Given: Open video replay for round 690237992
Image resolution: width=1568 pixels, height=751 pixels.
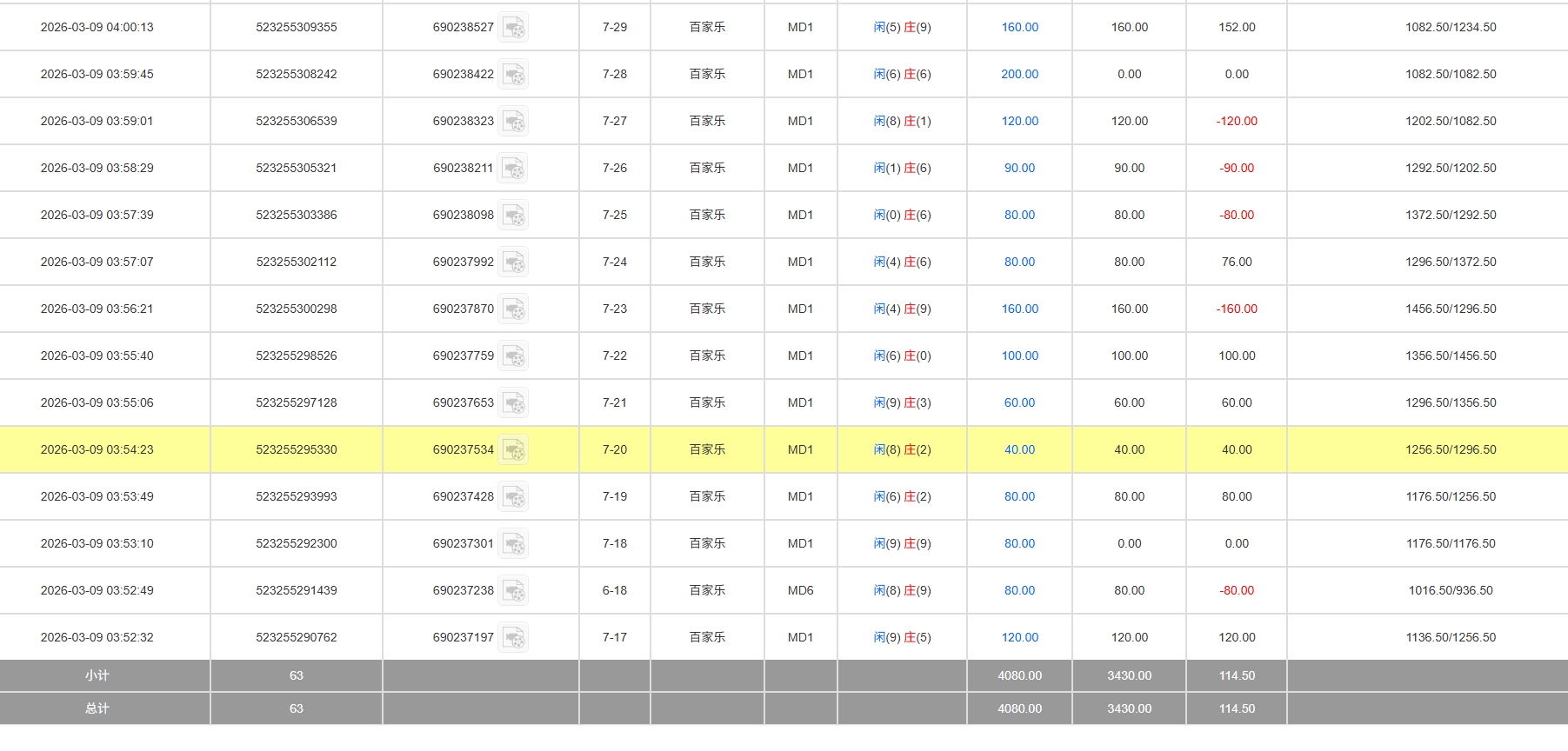Looking at the screenshot, I should point(514,263).
